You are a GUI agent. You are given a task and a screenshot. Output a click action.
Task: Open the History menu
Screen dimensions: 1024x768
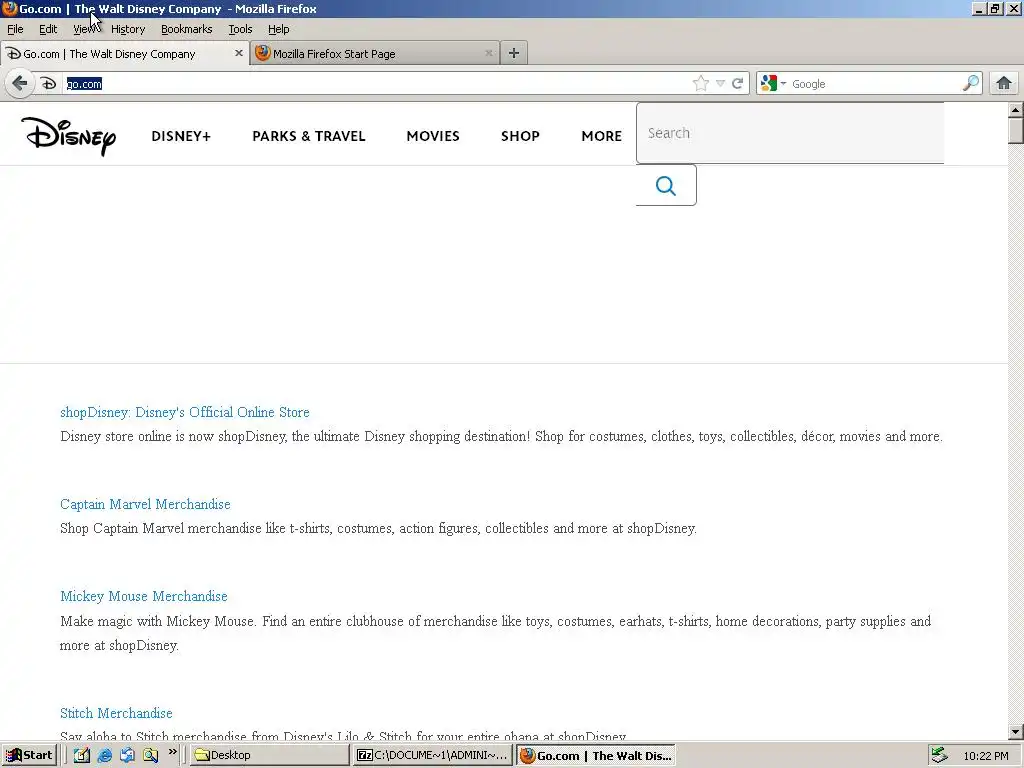(128, 29)
